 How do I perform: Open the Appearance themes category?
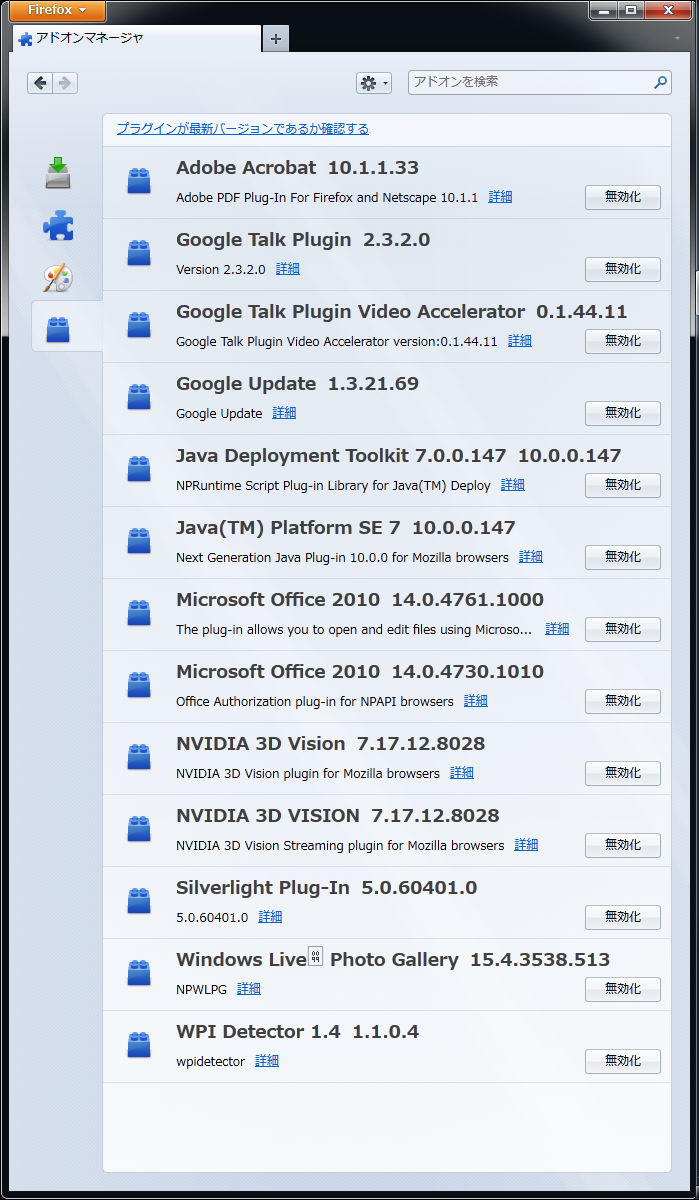[x=58, y=277]
